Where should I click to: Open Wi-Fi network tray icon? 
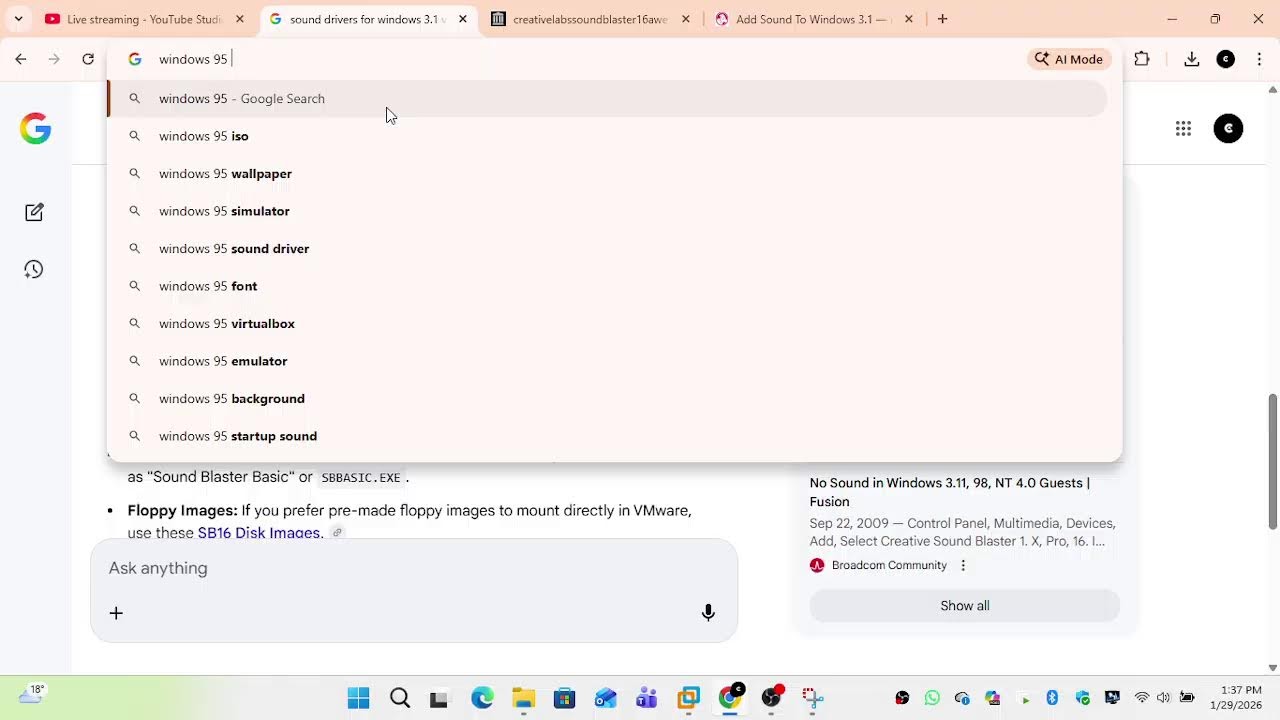pyautogui.click(x=1142, y=698)
